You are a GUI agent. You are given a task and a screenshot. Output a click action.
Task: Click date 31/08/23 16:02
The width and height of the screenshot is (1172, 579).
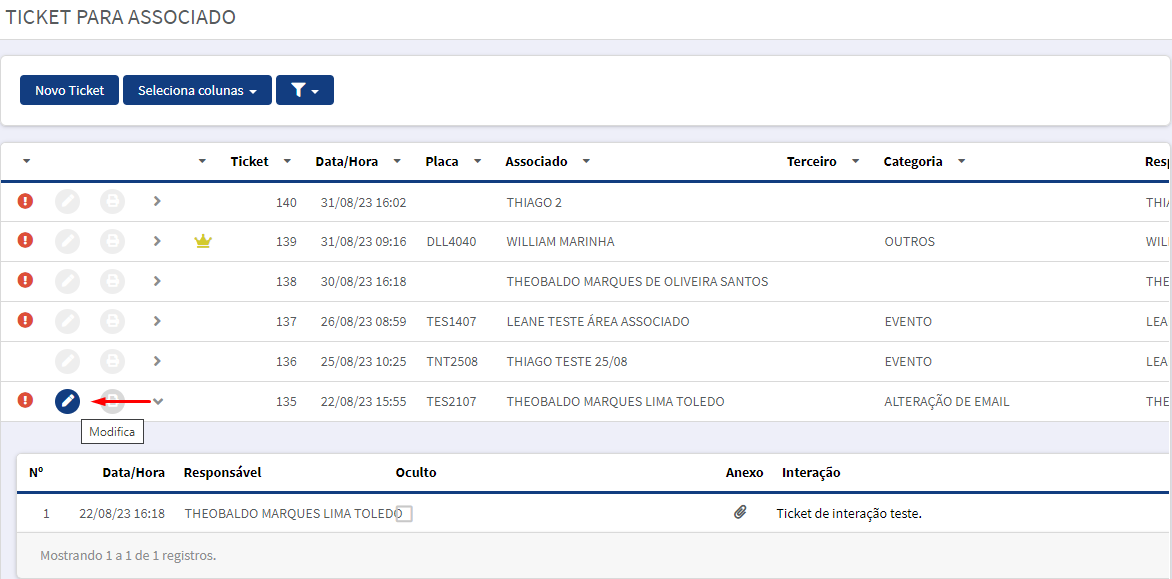tap(363, 202)
